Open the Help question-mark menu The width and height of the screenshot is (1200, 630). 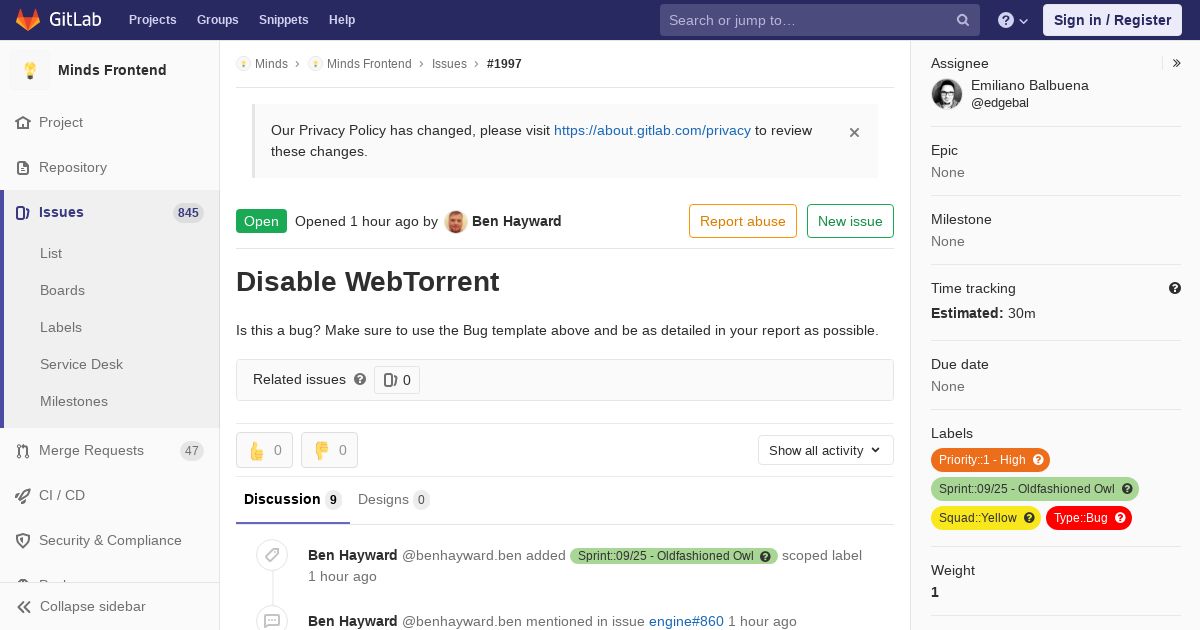[x=1013, y=20]
